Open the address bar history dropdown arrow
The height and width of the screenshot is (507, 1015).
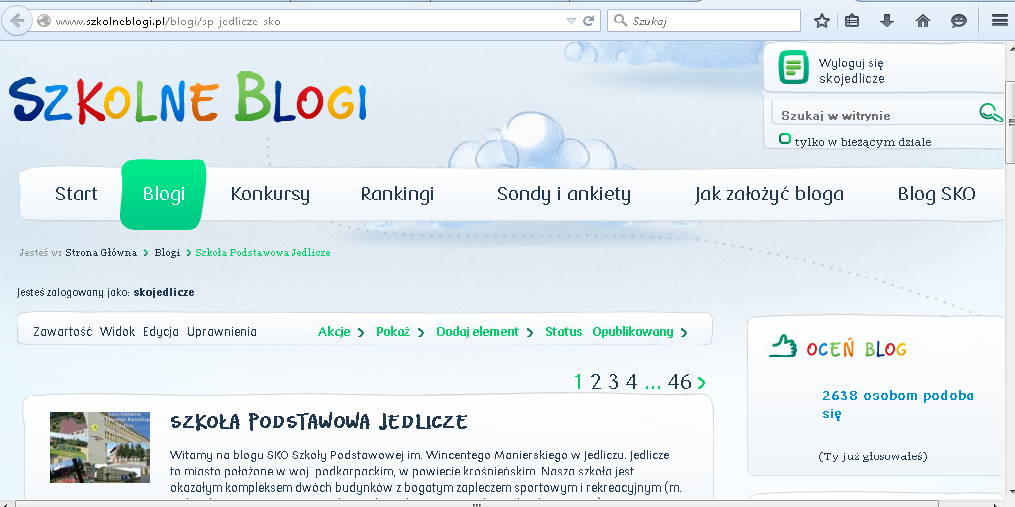571,21
